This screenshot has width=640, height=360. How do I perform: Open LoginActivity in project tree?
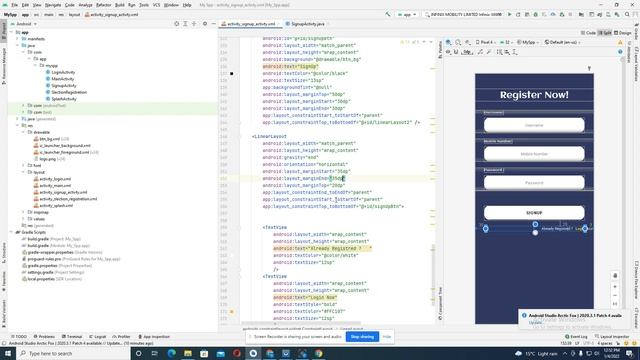63,72
